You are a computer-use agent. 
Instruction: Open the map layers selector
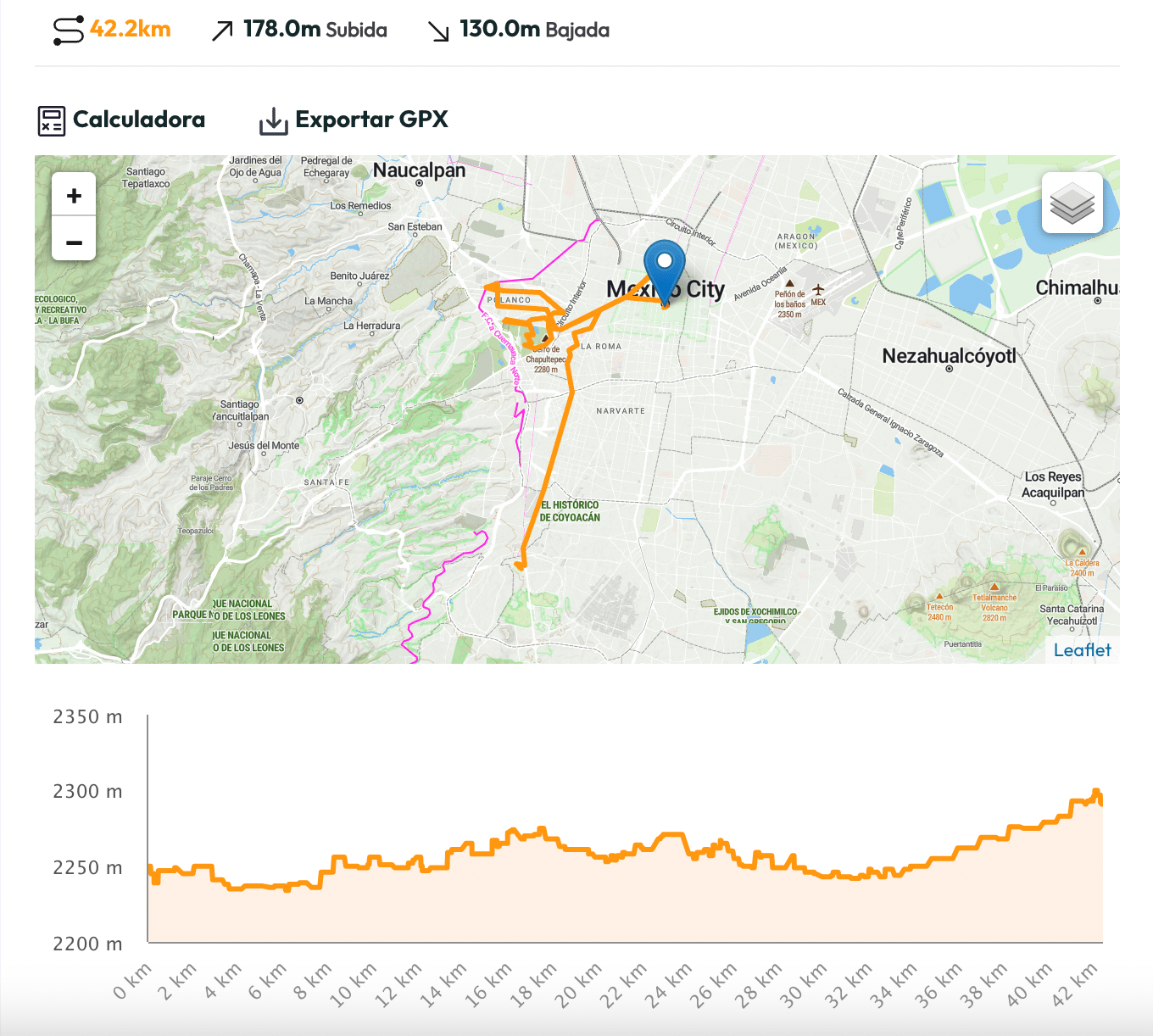[1072, 203]
